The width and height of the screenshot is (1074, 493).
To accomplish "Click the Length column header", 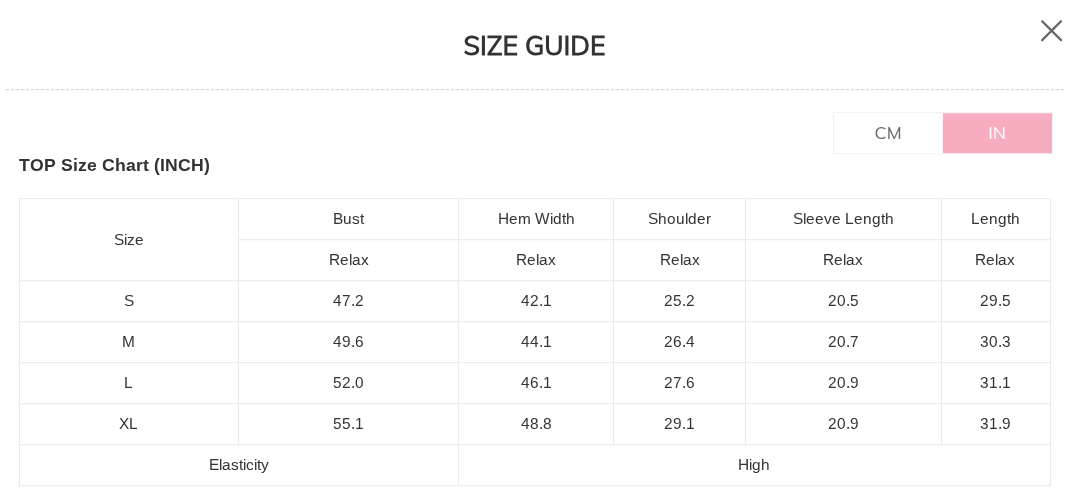I will [x=995, y=219].
